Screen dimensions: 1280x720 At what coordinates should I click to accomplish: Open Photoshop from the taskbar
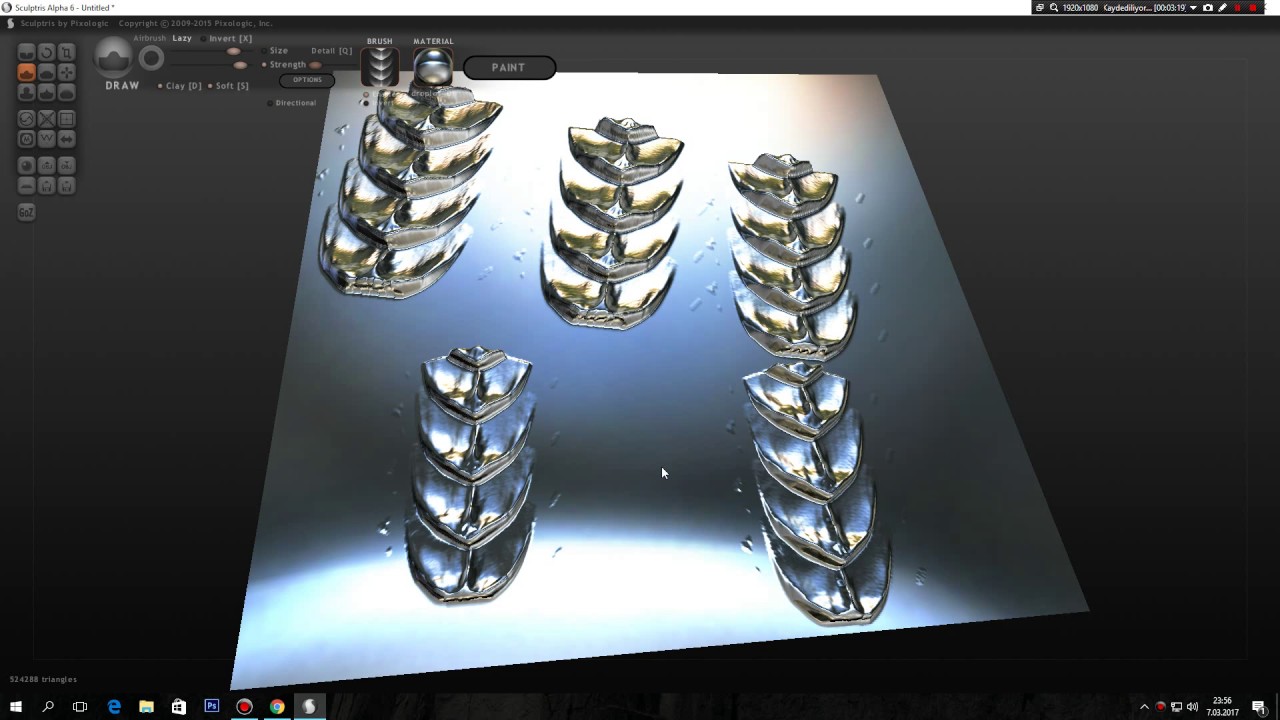(x=211, y=707)
